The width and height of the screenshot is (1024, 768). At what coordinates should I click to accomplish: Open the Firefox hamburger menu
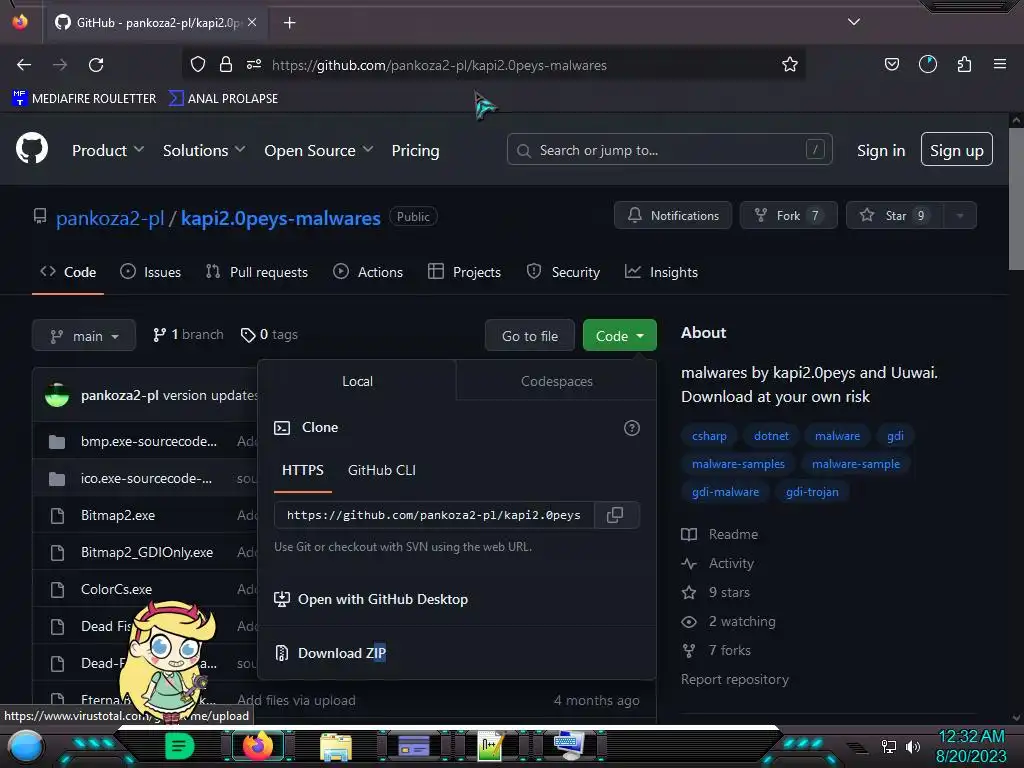1000,64
